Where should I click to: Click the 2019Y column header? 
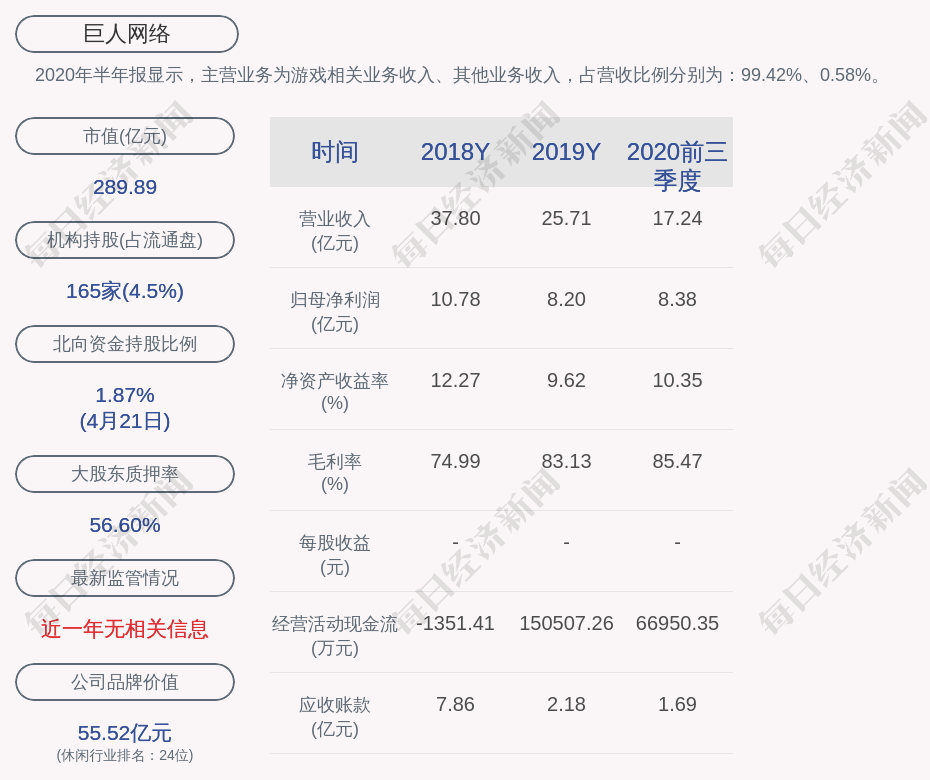click(566, 152)
